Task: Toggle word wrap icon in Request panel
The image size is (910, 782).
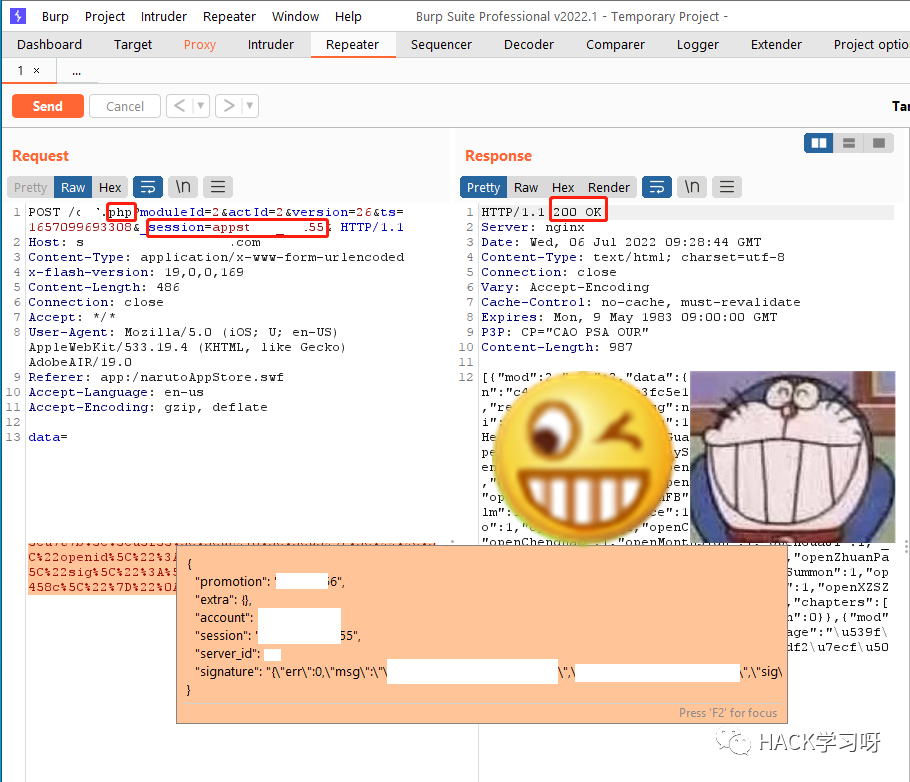Action: [148, 187]
